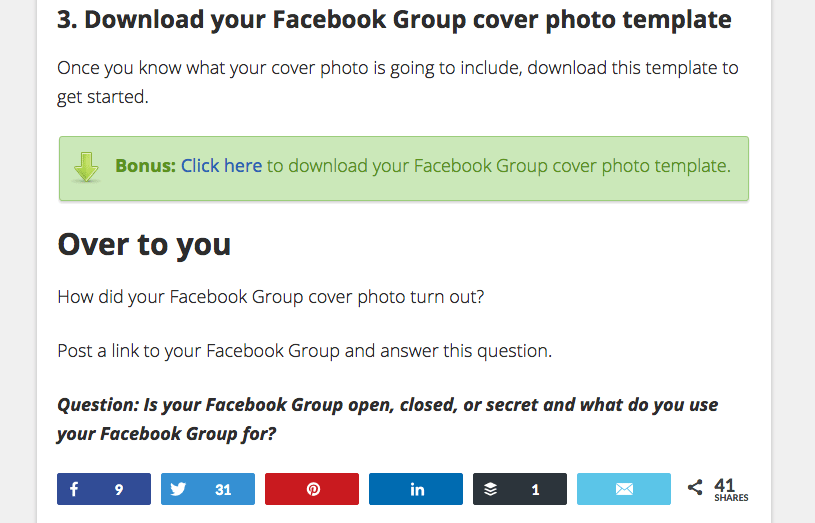This screenshot has height=523, width=815.
Task: Click the Buffer share count 1
Action: tap(535, 490)
